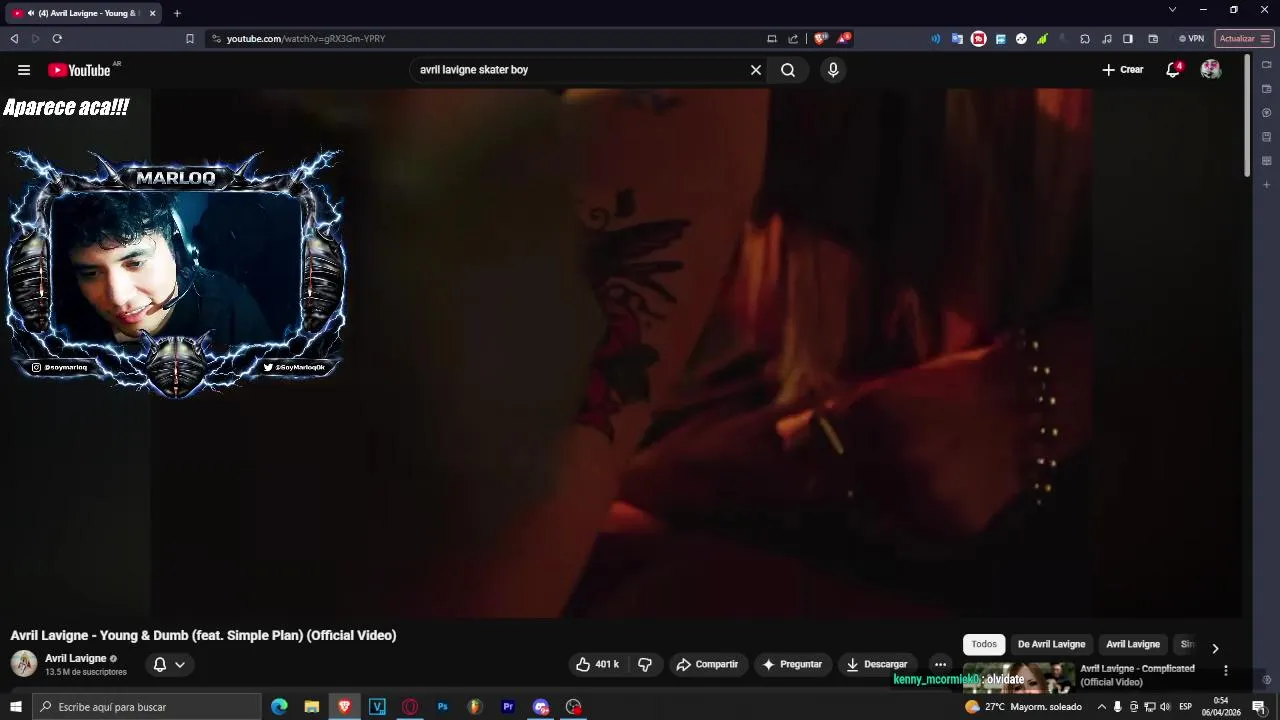Viewport: 1280px width, 720px height.
Task: Open Opera browser from the taskbar
Action: point(410,707)
